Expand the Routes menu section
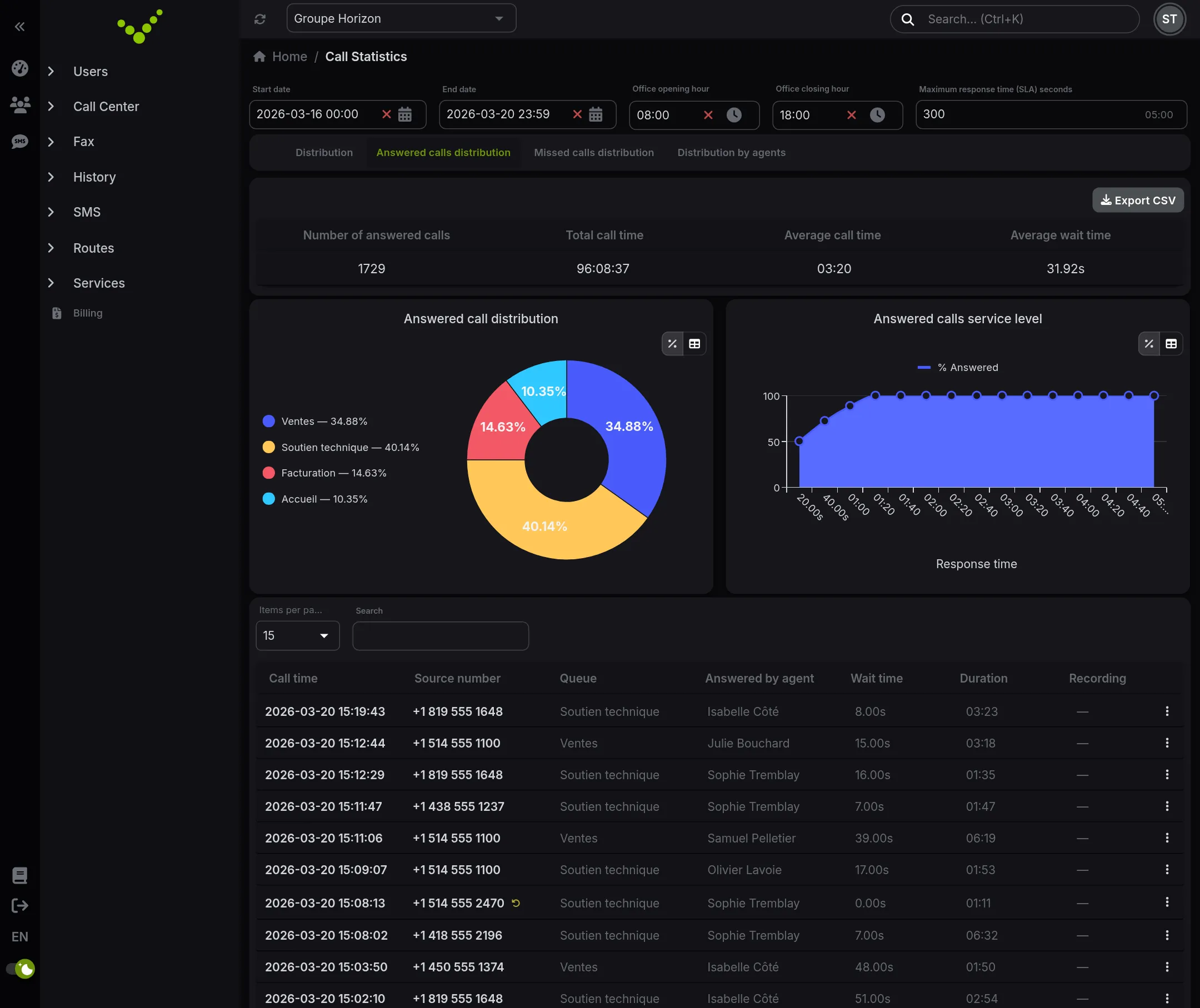 pos(93,248)
